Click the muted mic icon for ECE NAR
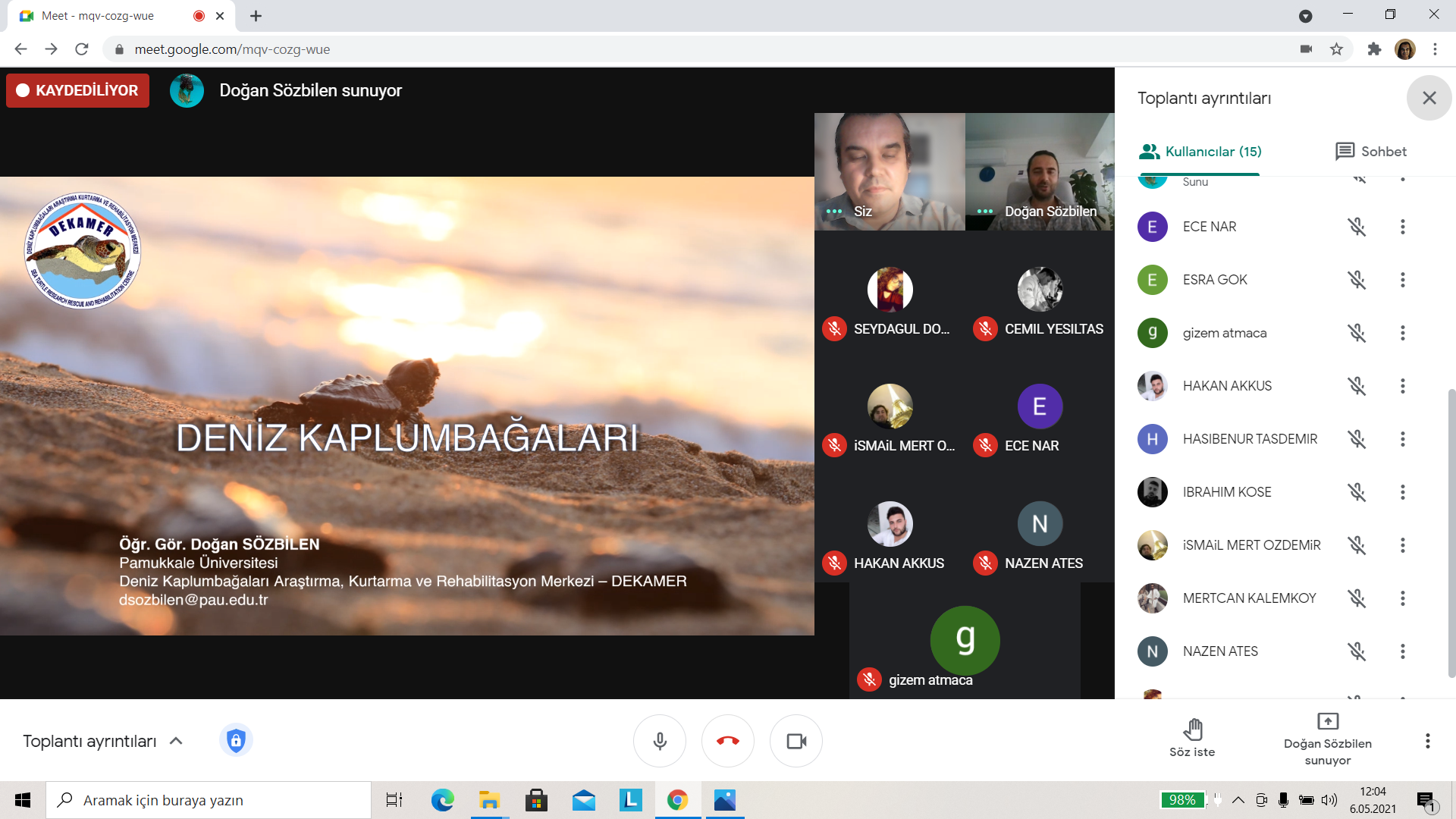Screen dimensions: 1456x819 (x=1356, y=227)
